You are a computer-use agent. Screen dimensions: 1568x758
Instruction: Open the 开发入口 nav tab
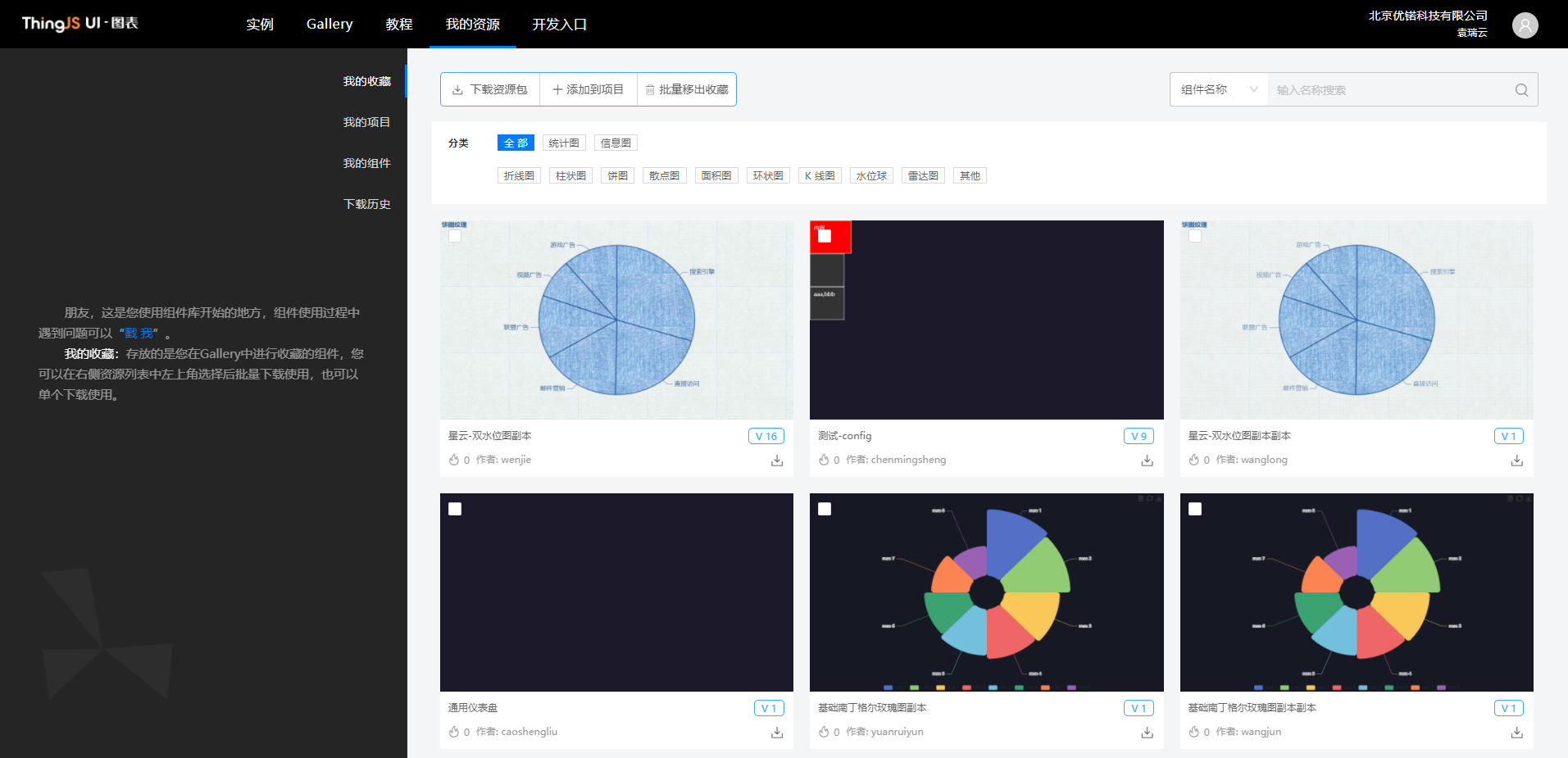[x=560, y=25]
